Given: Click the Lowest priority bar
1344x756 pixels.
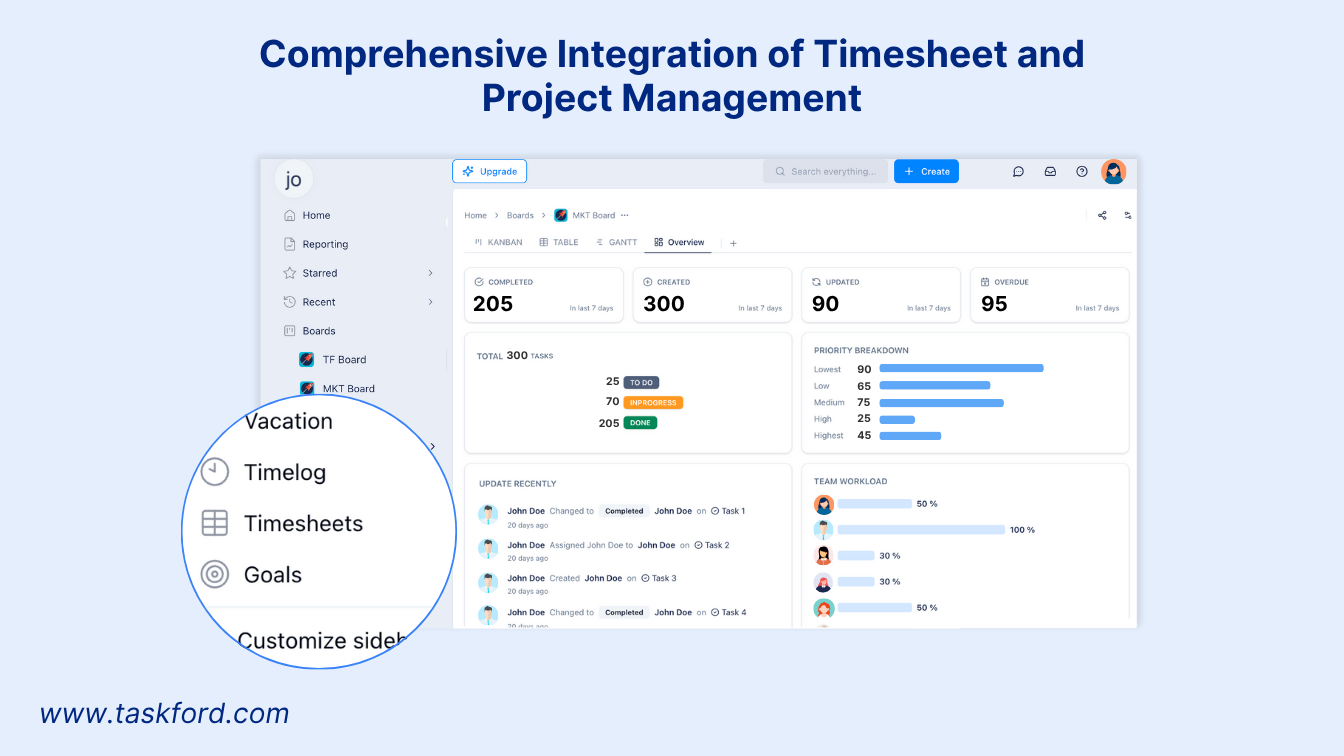Looking at the screenshot, I should (961, 368).
